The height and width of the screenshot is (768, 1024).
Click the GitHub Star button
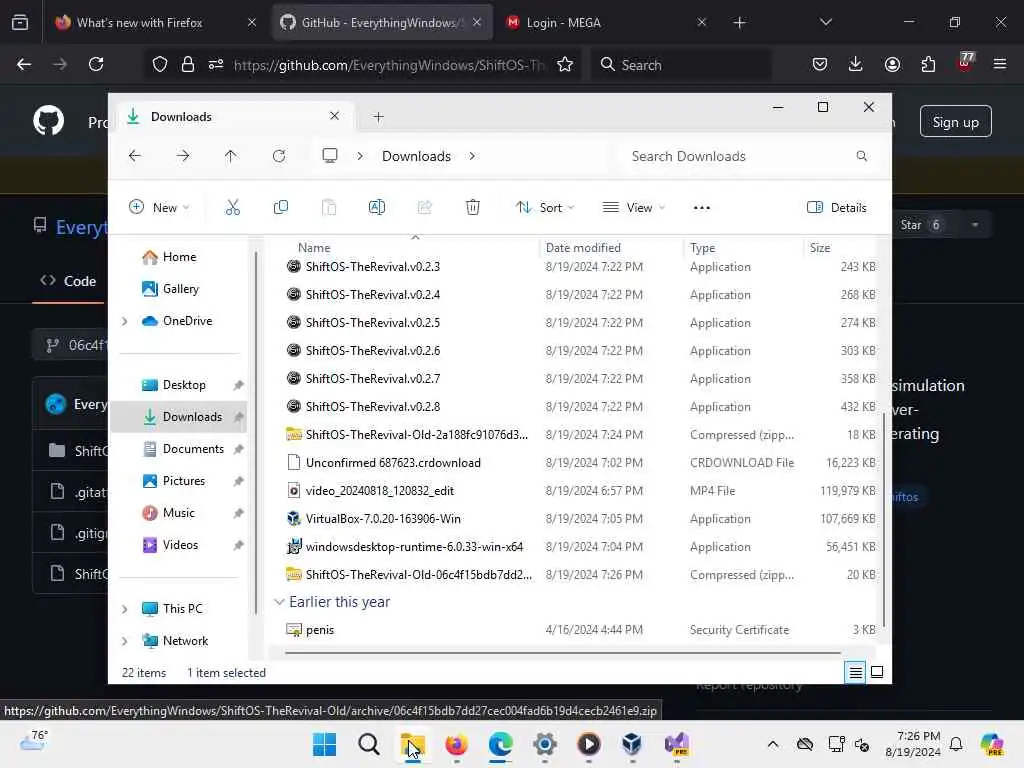coord(920,225)
